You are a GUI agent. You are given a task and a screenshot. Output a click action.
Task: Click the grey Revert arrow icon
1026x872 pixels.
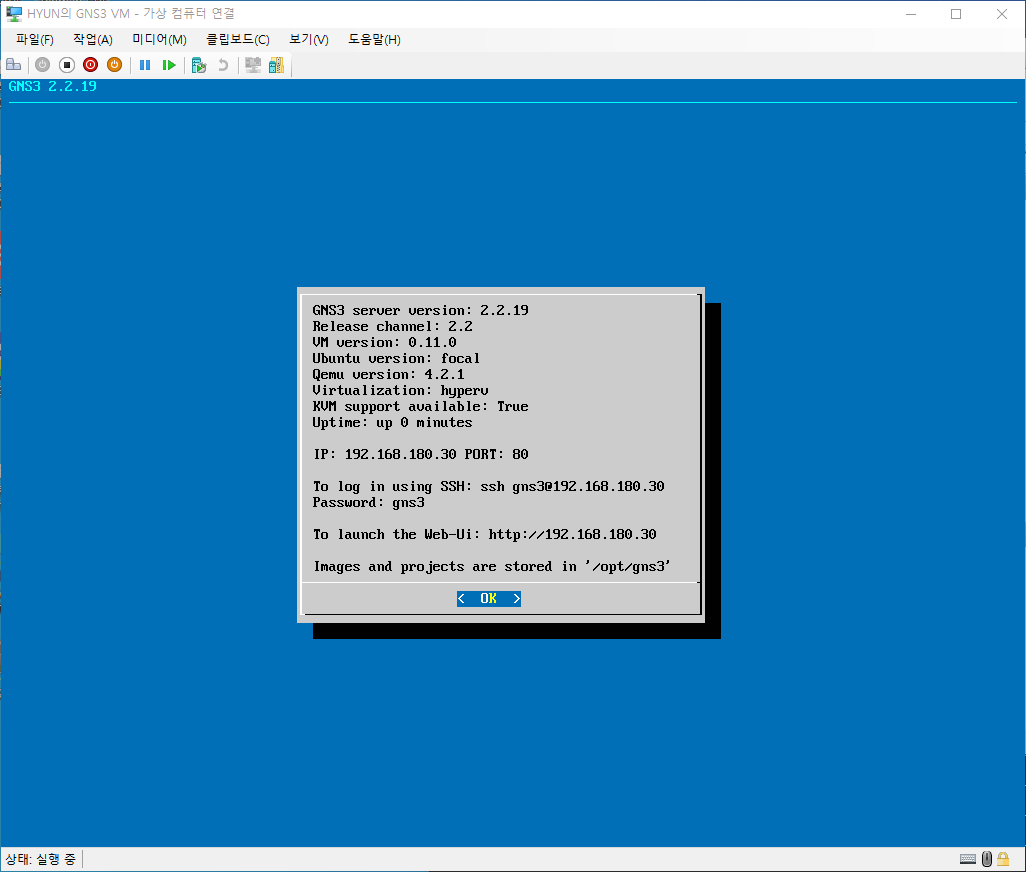pos(223,65)
